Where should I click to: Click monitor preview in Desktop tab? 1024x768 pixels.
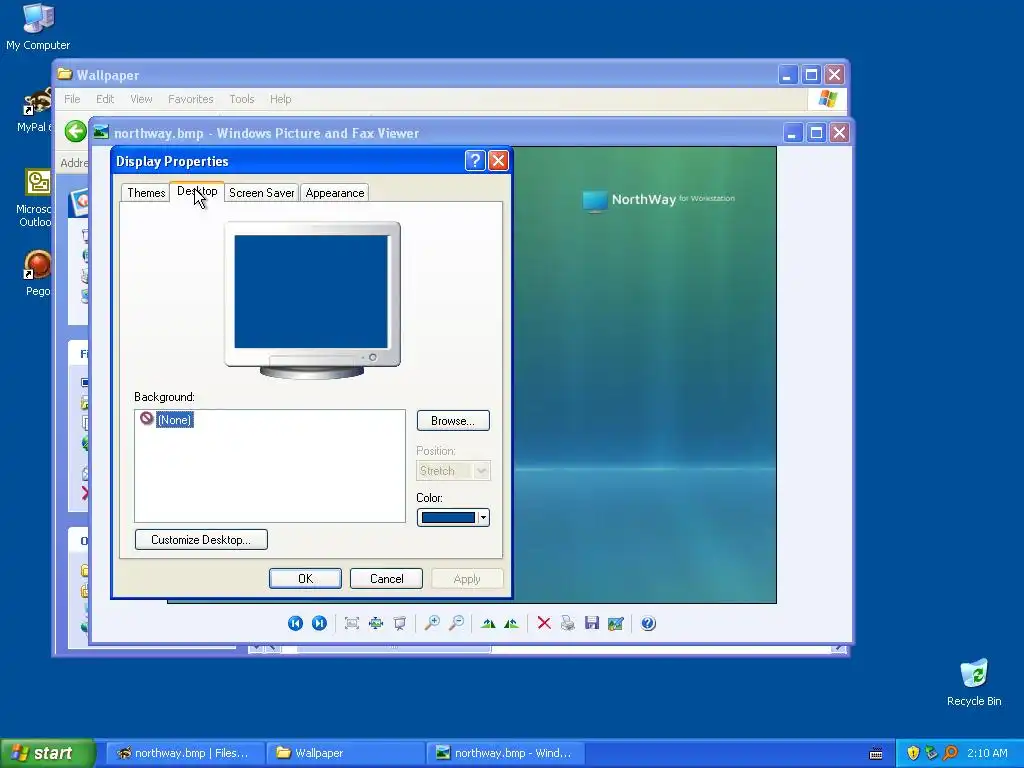[312, 300]
